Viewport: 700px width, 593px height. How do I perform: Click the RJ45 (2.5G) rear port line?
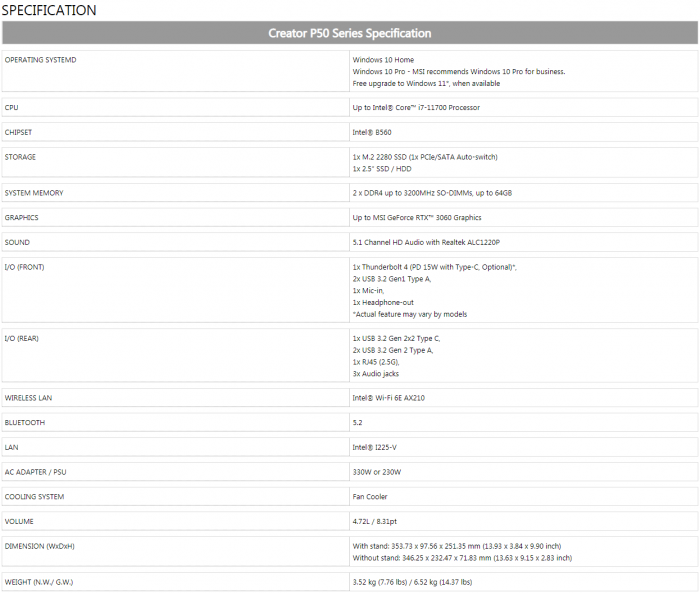(375, 362)
